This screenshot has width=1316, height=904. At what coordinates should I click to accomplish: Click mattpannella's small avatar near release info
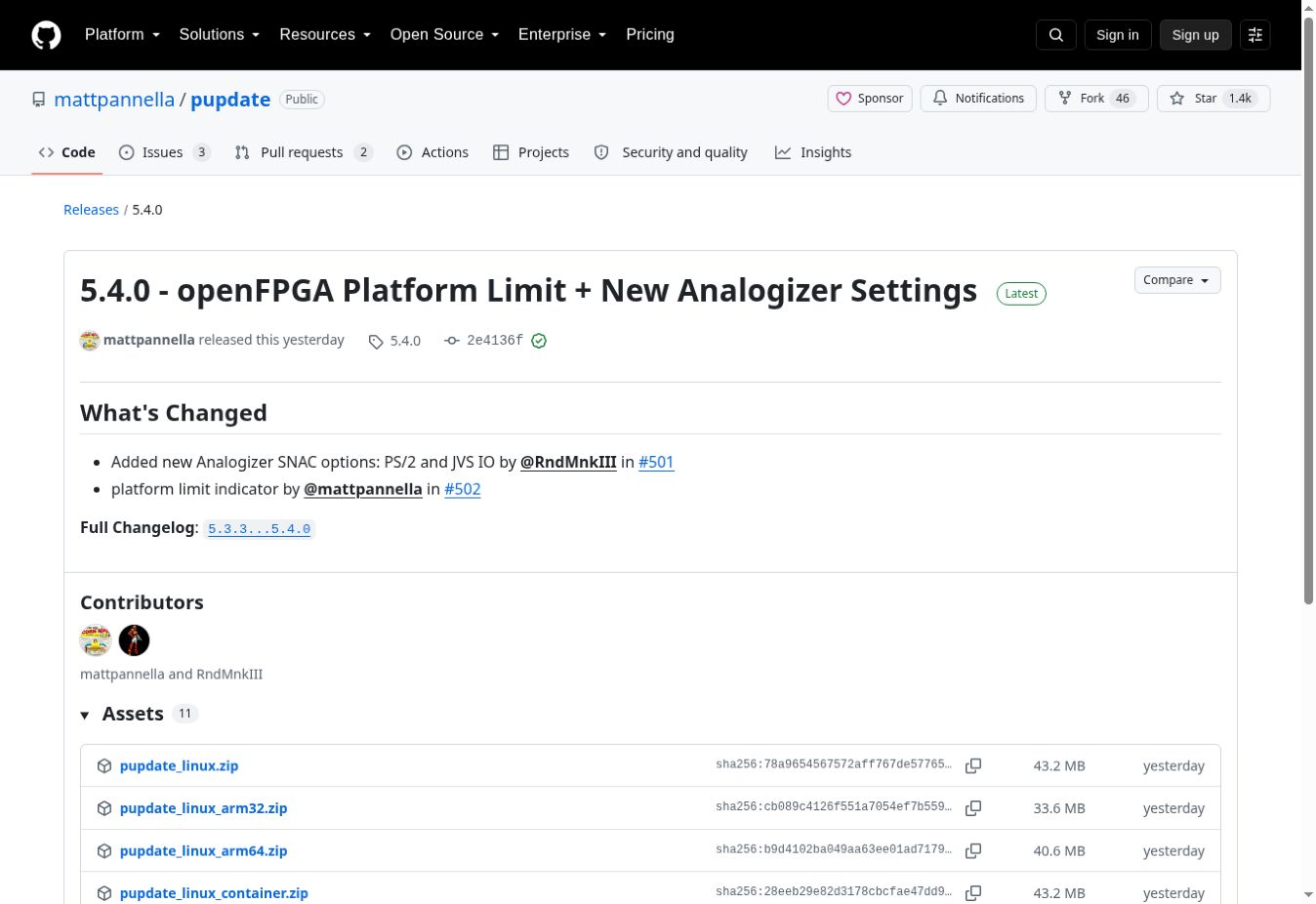click(x=90, y=341)
